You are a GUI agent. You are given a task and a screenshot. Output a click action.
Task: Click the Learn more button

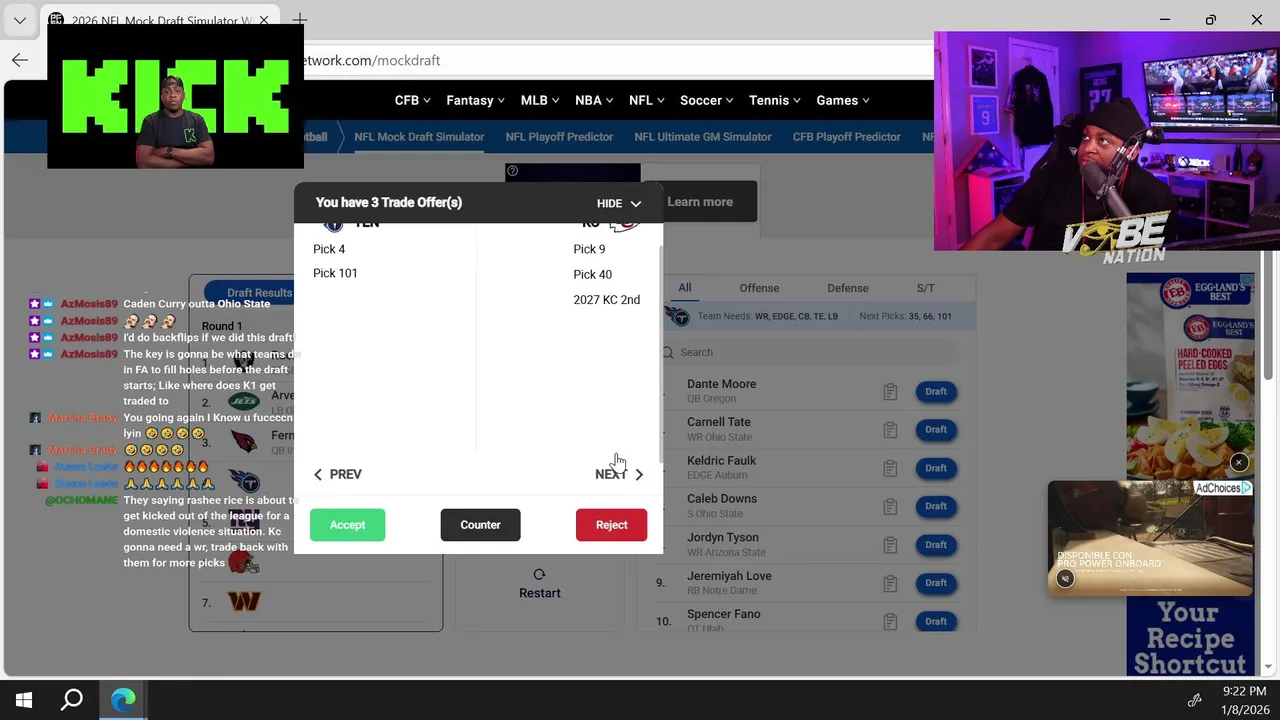click(x=700, y=202)
